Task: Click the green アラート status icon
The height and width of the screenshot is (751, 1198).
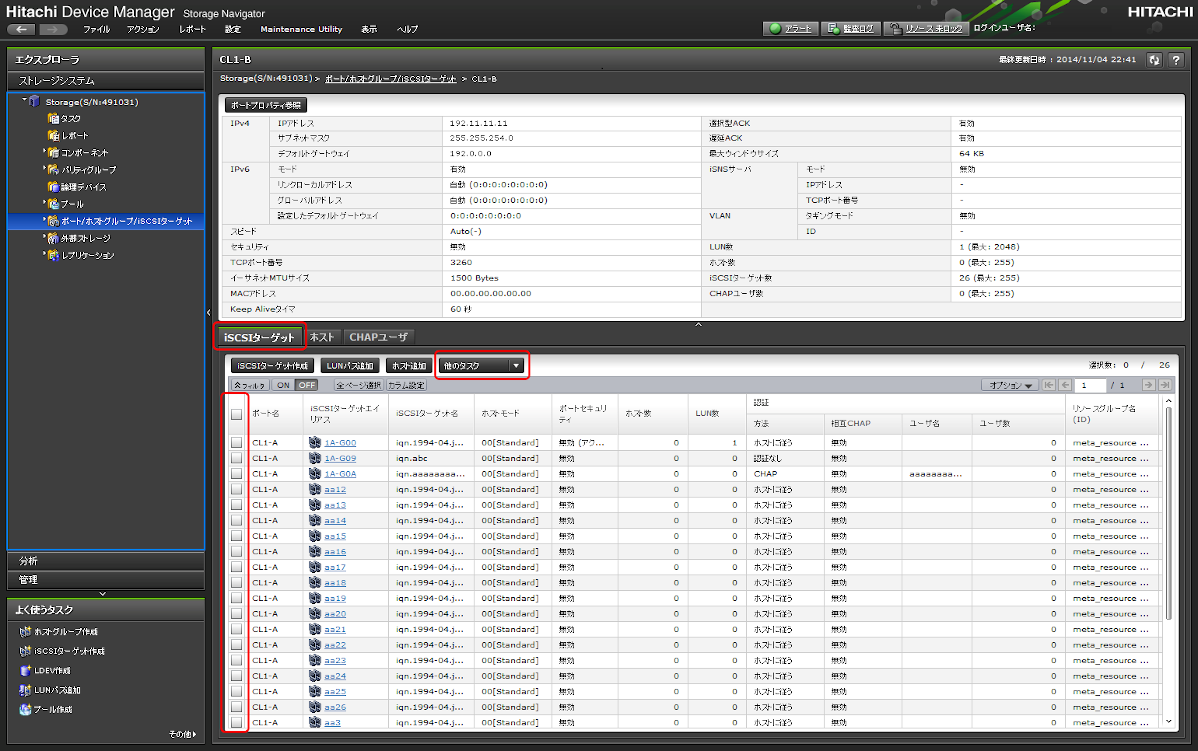Action: click(x=776, y=29)
